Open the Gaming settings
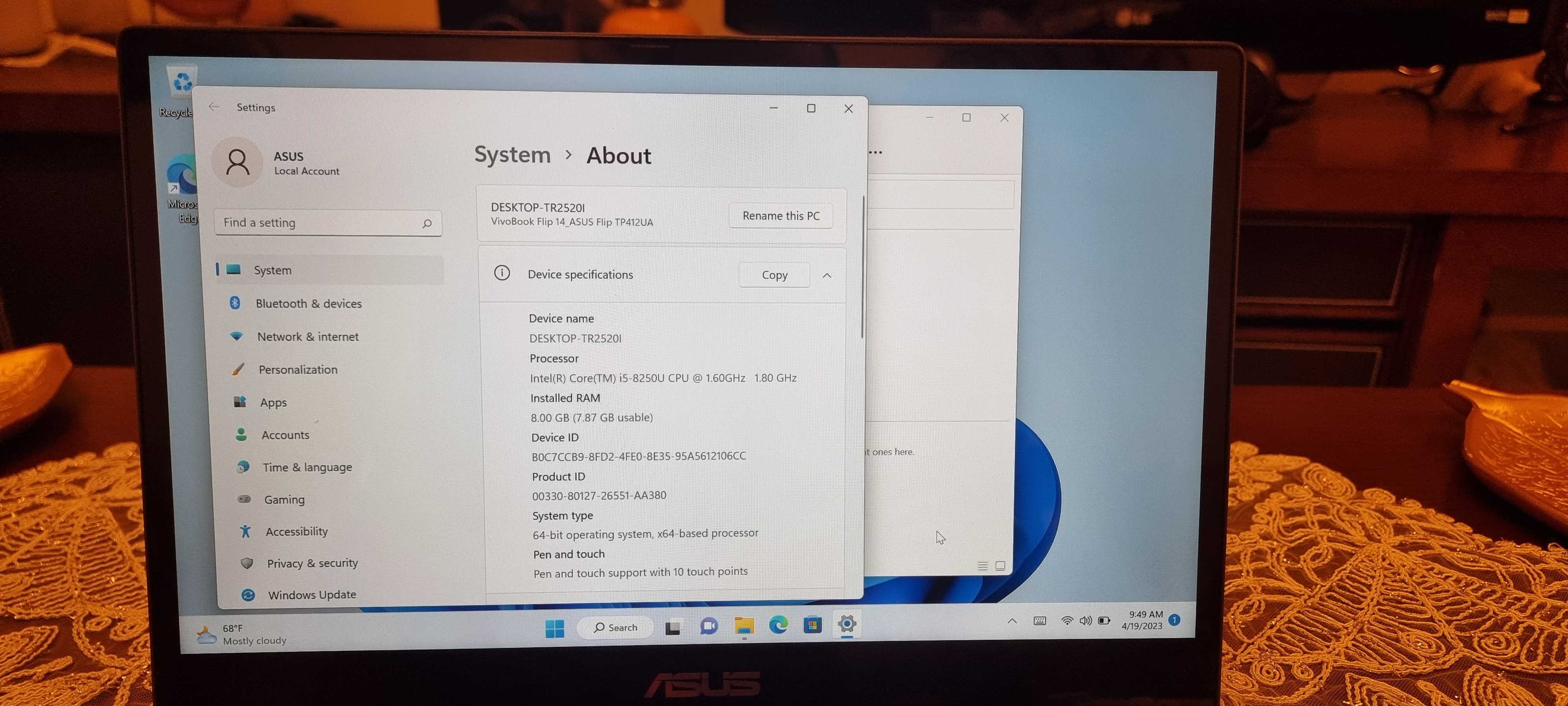Screen dimensions: 1568x706 (284, 500)
